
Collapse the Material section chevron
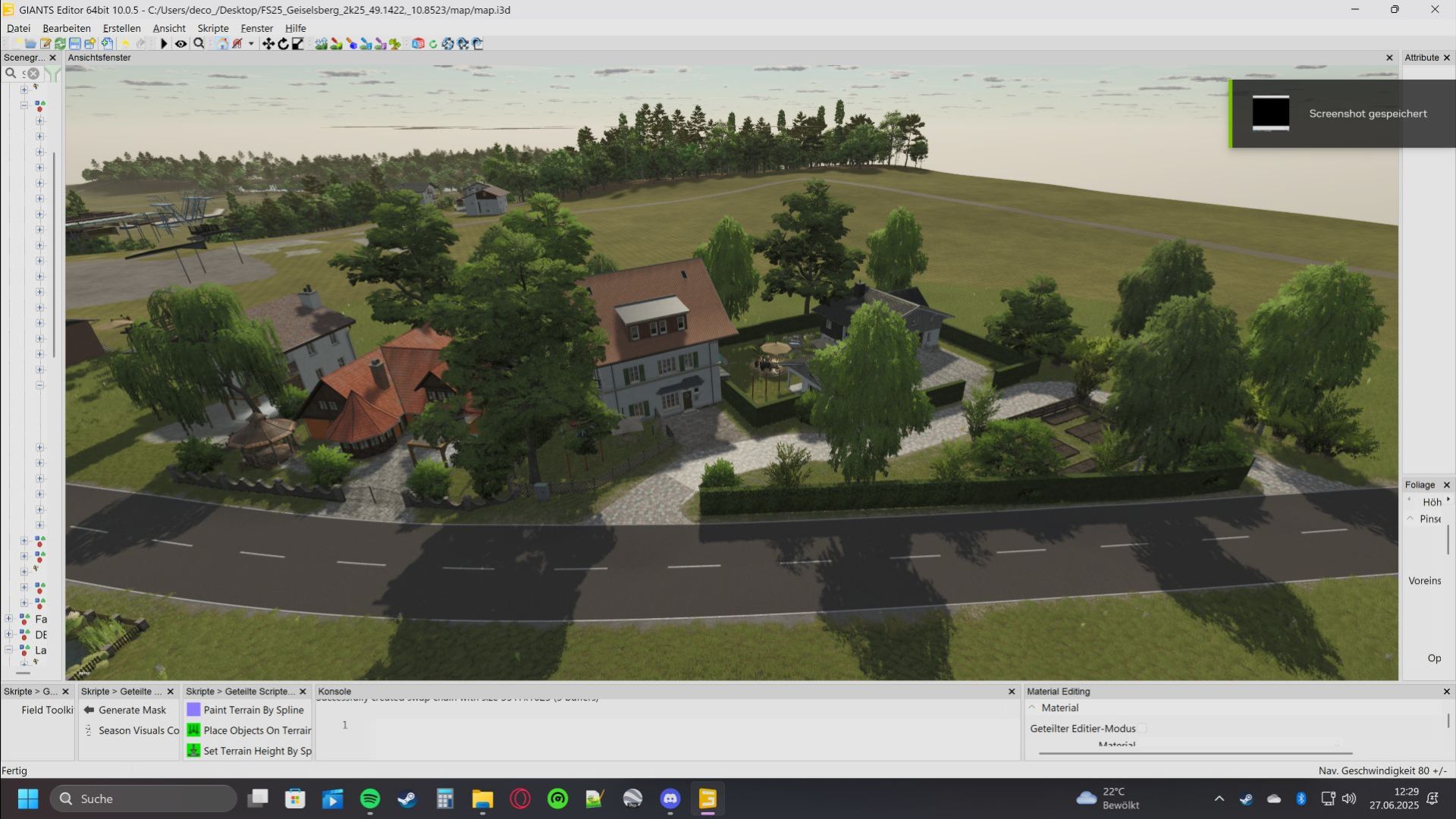tap(1032, 708)
